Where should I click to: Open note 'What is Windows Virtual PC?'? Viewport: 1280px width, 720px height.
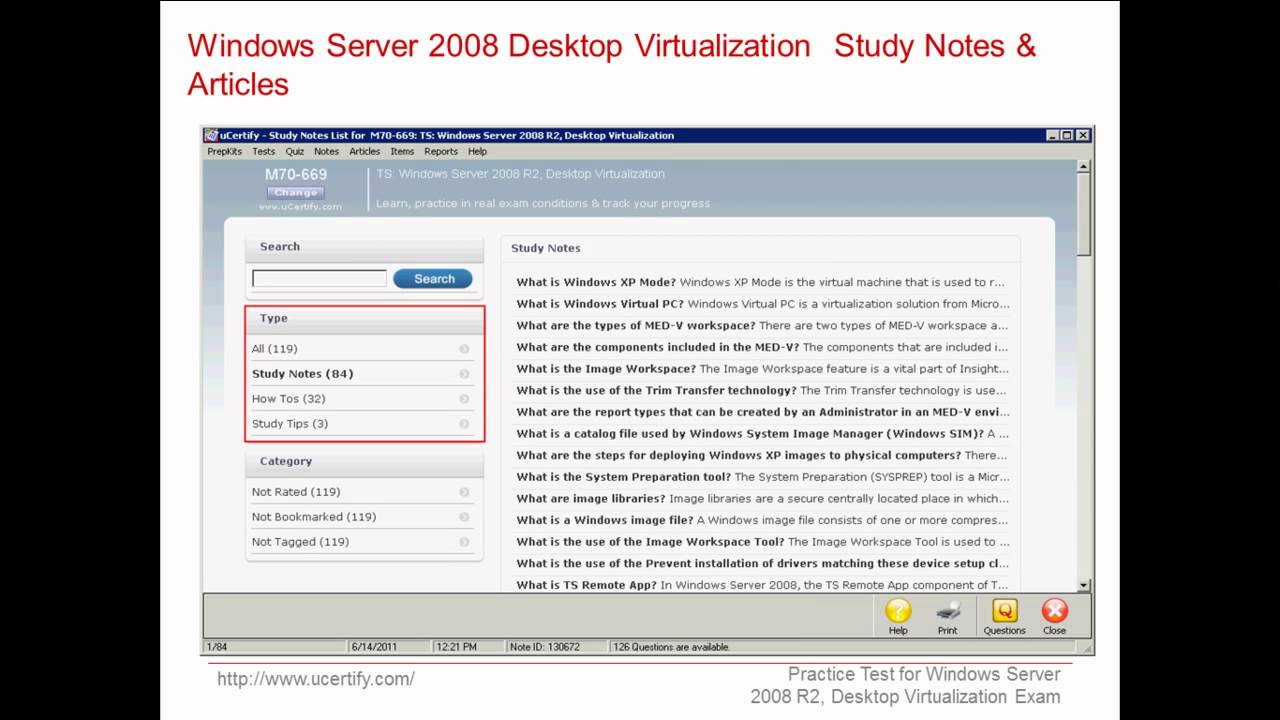[x=762, y=304]
